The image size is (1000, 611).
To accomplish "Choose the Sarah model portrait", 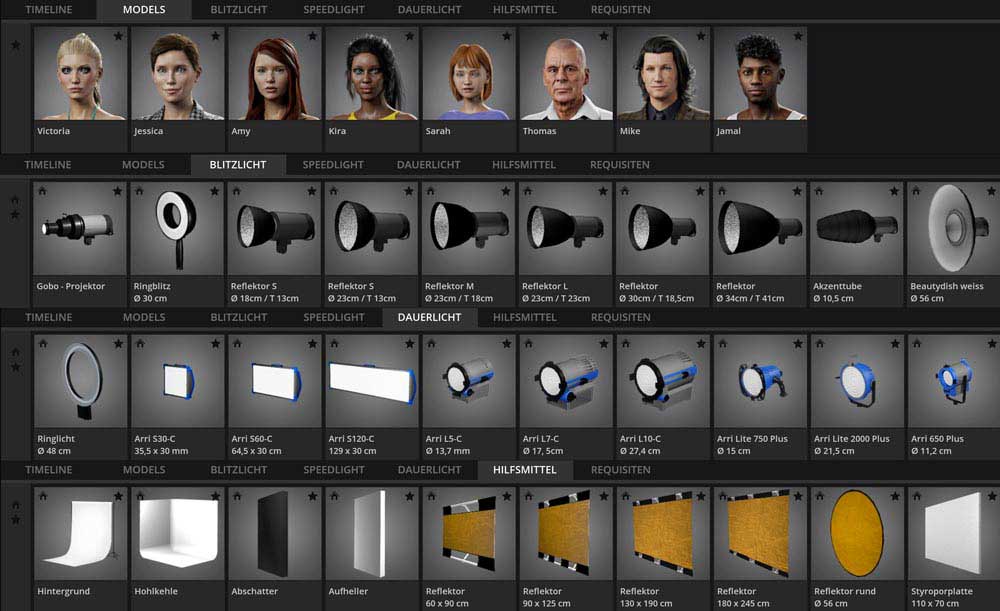I will (x=469, y=73).
